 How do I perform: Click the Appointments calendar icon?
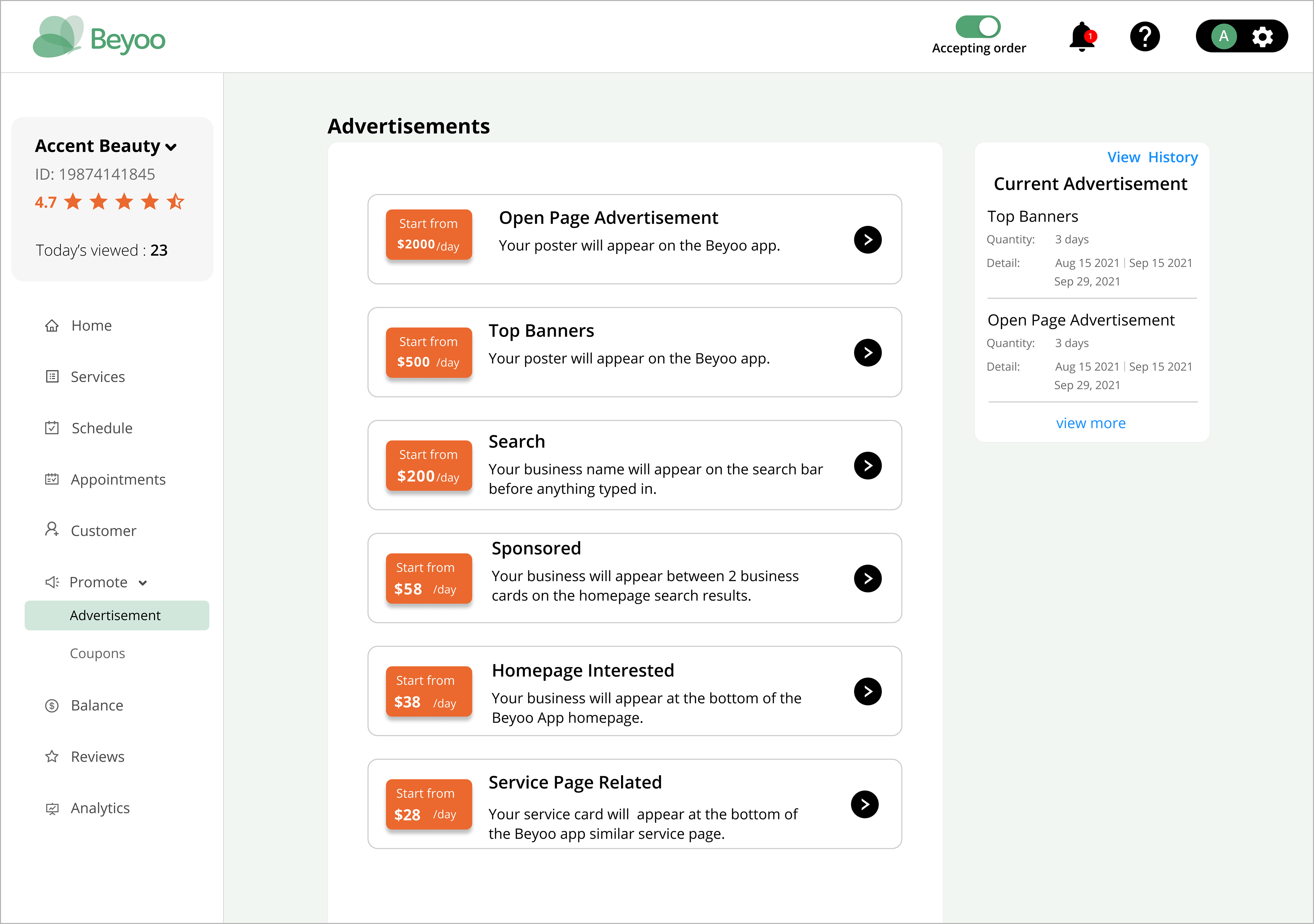(52, 479)
